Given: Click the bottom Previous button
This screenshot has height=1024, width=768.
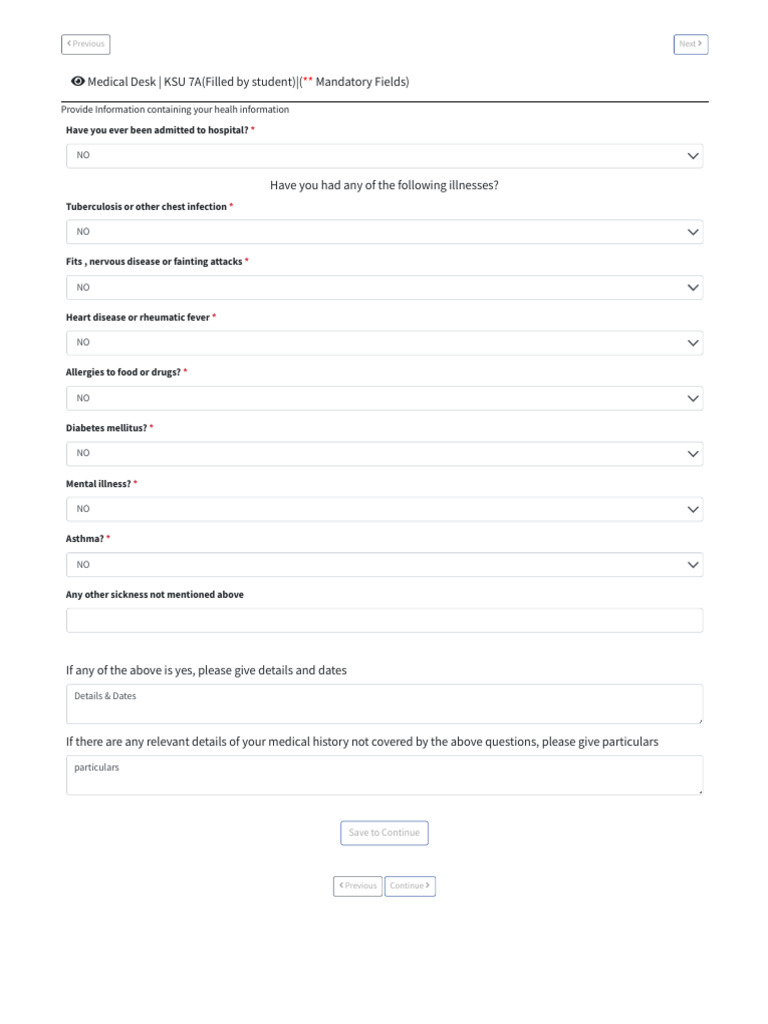Looking at the screenshot, I should pyautogui.click(x=358, y=886).
